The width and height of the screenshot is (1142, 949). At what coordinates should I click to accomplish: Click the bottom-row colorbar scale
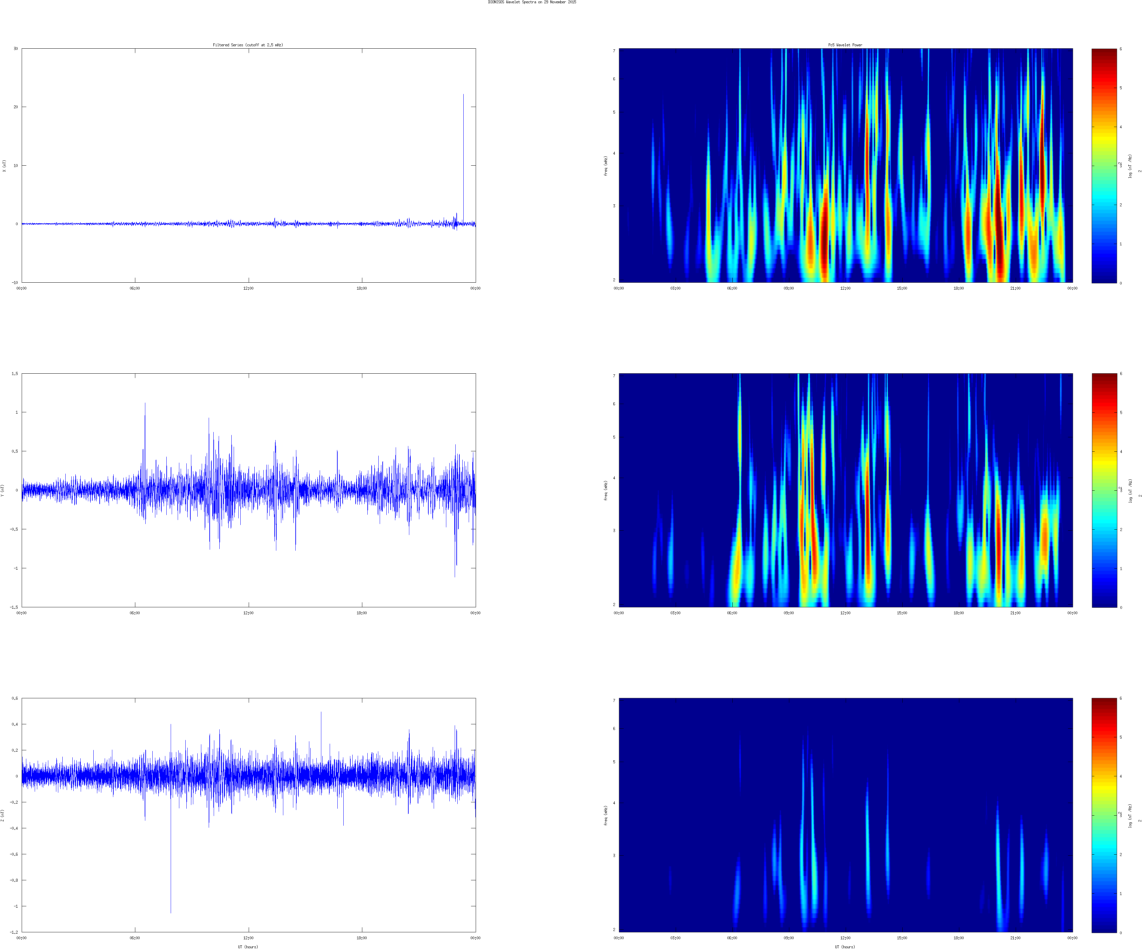tap(1104, 815)
